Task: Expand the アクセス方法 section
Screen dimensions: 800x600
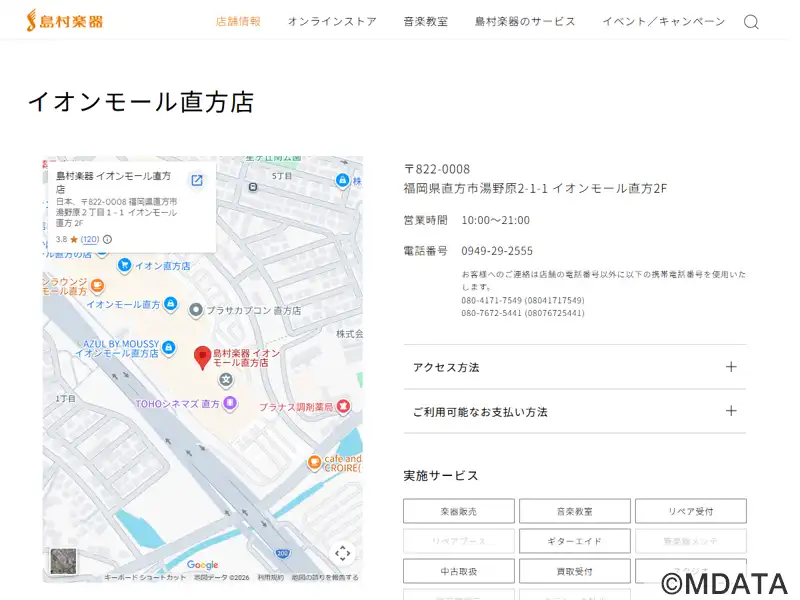Action: point(574,367)
